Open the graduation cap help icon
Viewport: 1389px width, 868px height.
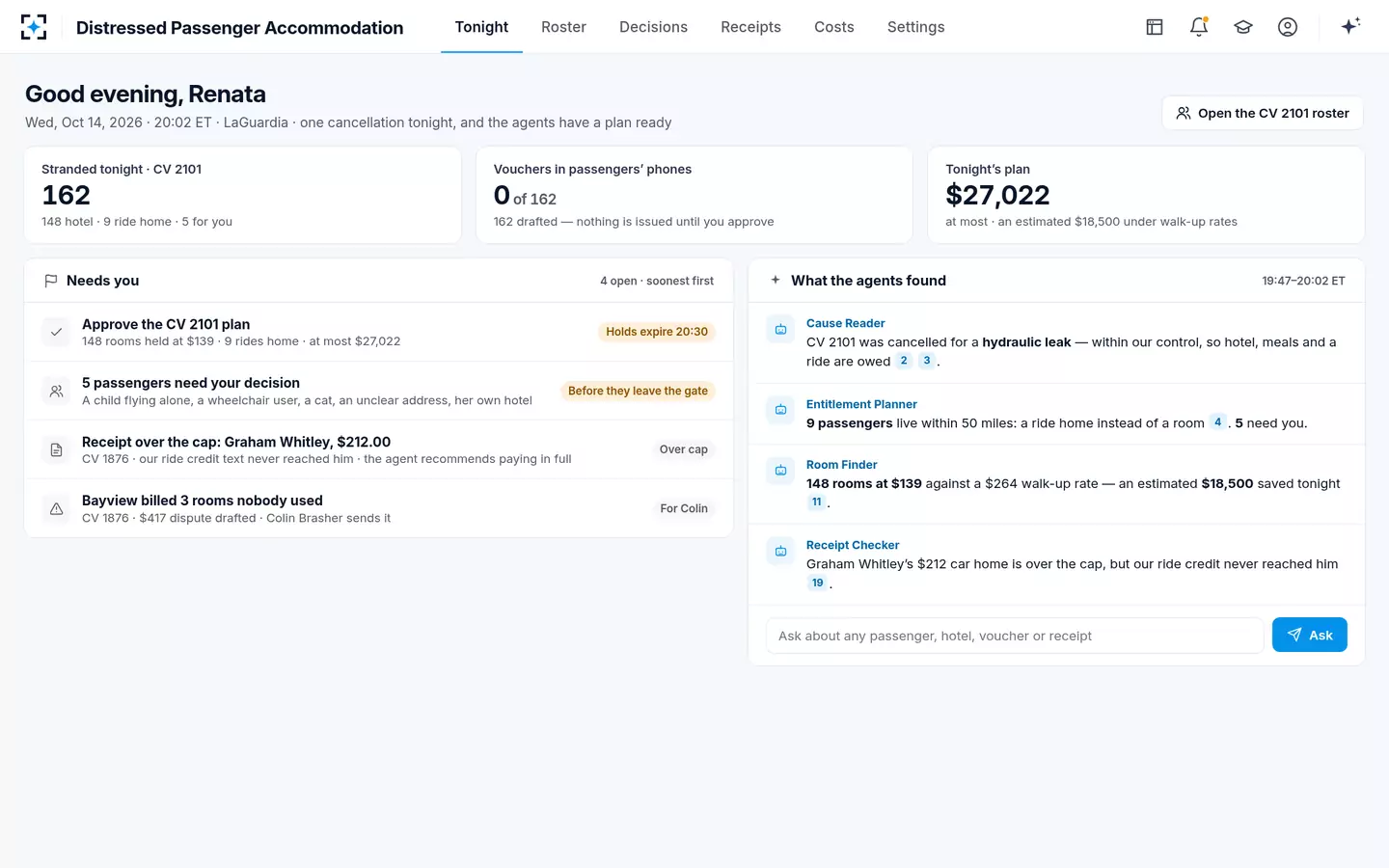1243,27
